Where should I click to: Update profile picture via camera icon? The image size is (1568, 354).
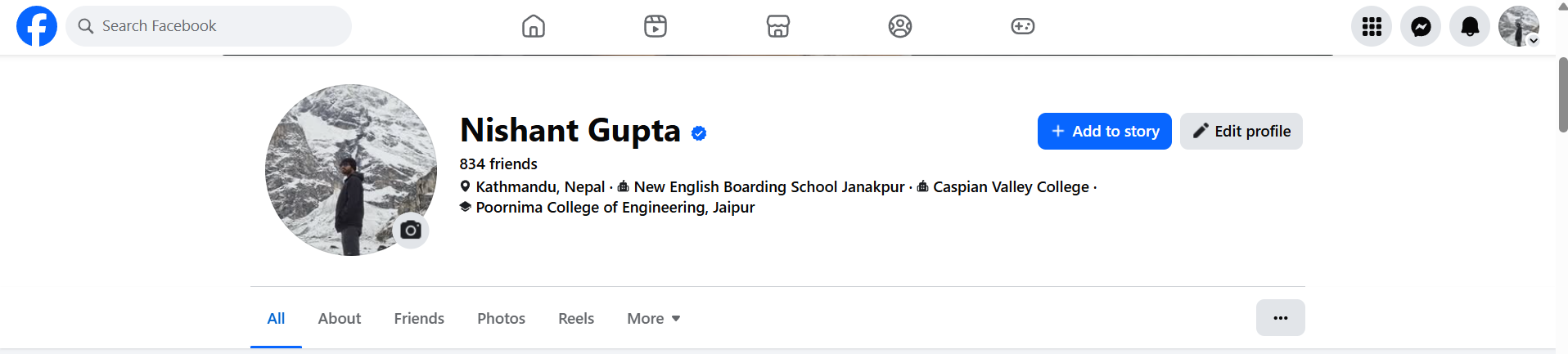[411, 231]
